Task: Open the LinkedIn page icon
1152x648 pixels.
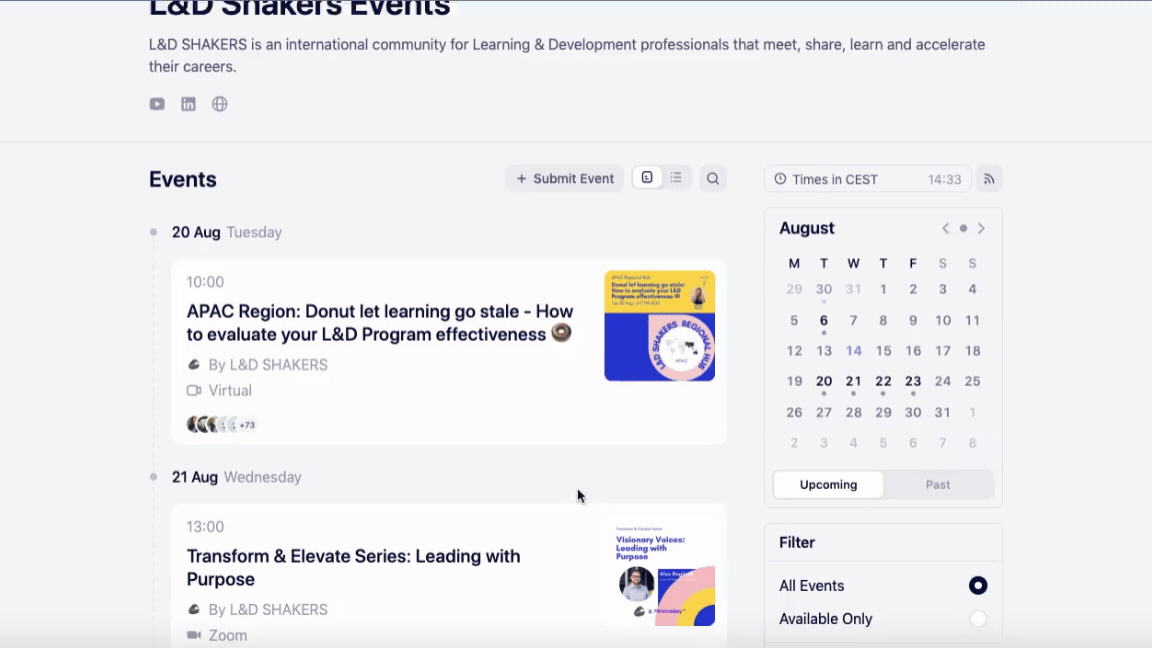Action: tap(188, 104)
